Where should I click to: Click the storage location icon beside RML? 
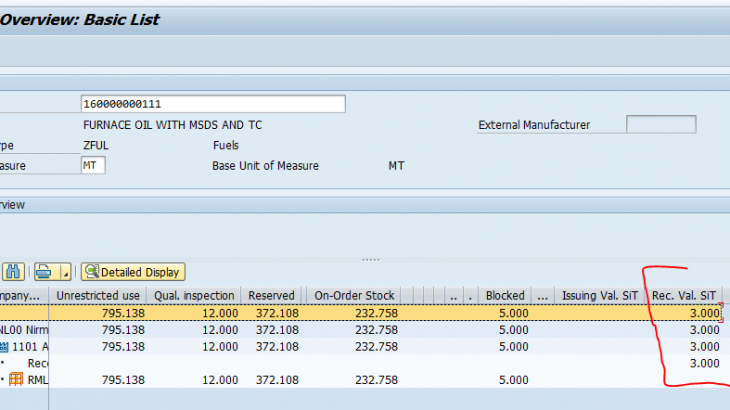click(x=16, y=380)
